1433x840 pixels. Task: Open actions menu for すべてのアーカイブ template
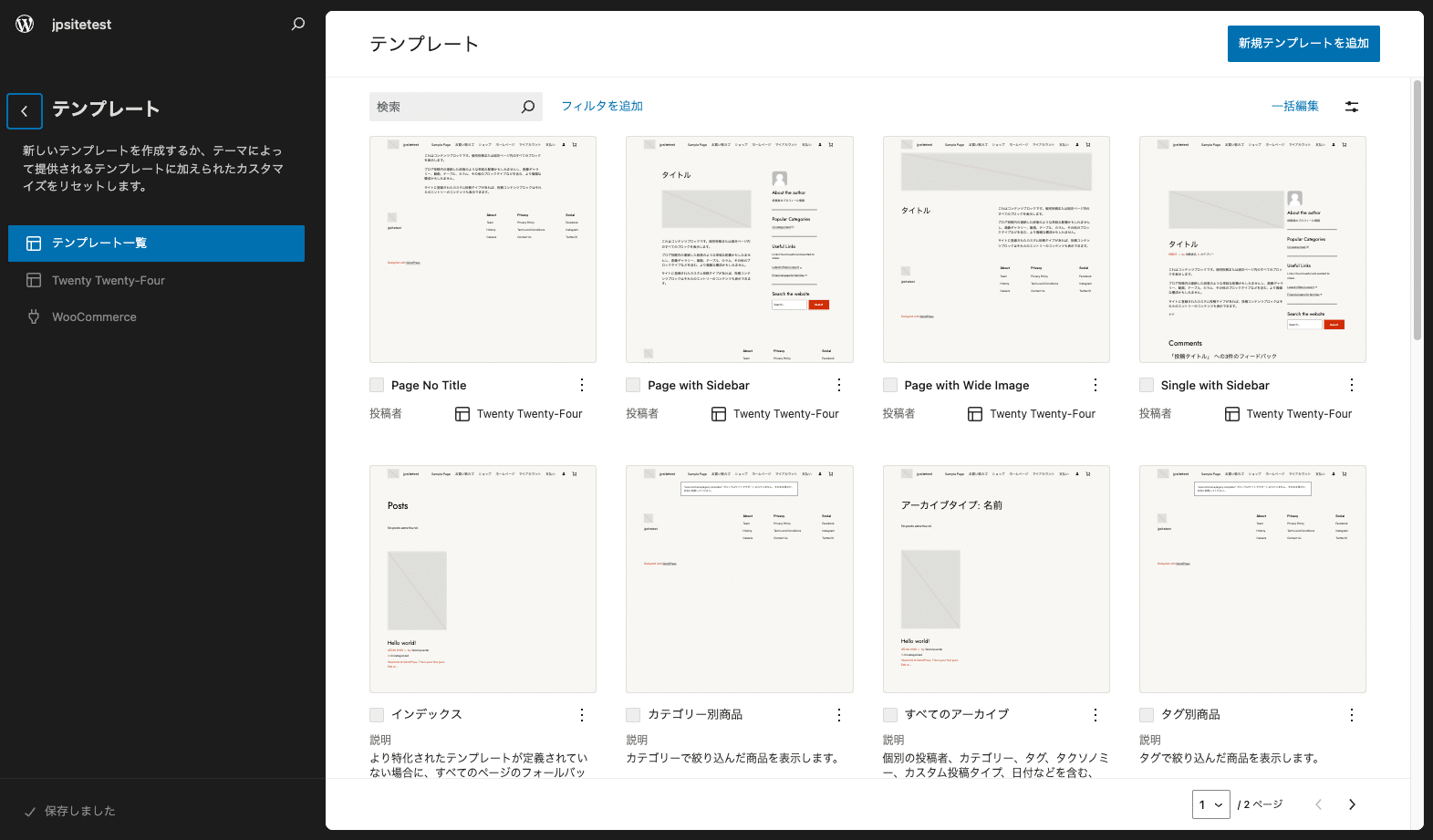pyautogui.click(x=1096, y=715)
